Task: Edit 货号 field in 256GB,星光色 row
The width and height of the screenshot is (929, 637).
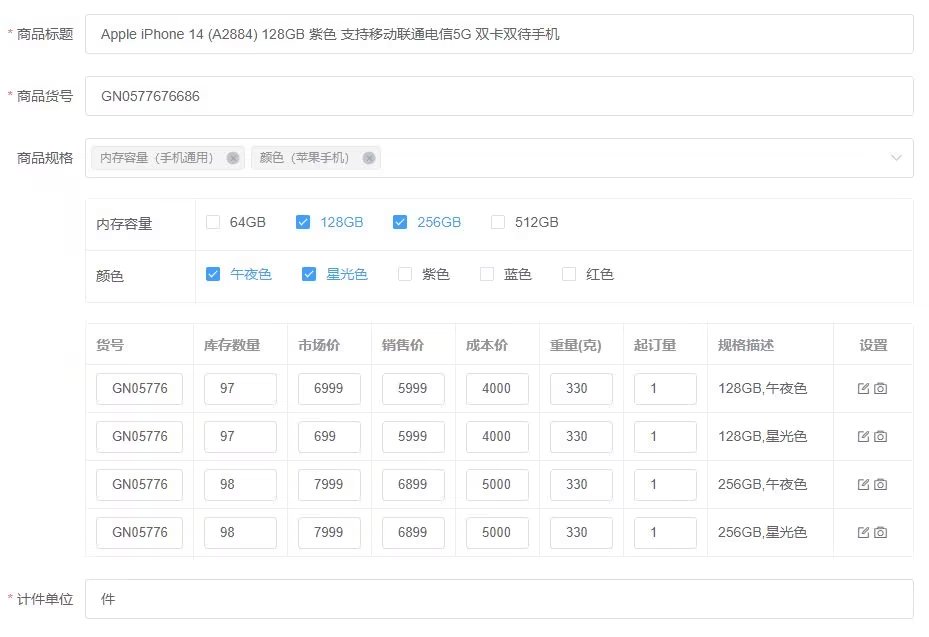Action: pos(139,533)
